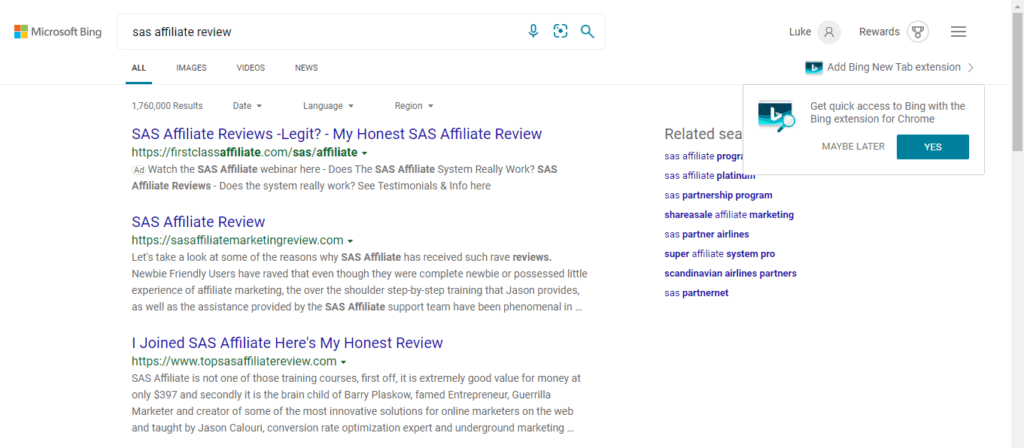Click Add Bing New Tab extension link
Image resolution: width=1024 pixels, height=448 pixels.
[x=893, y=67]
